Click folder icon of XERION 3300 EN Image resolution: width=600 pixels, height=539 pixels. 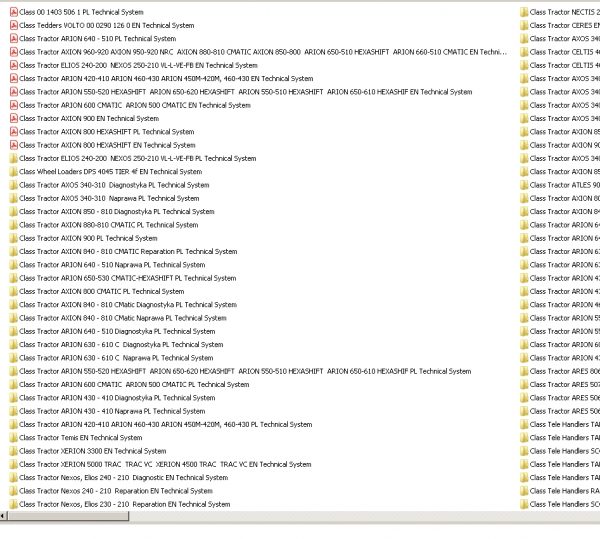click(13, 451)
